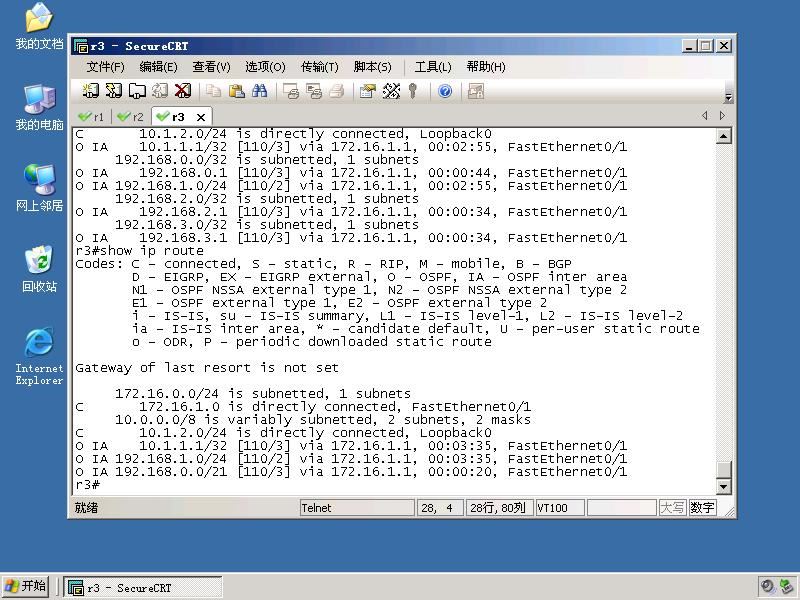The width and height of the screenshot is (800, 600).
Task: Open 网上邻居 desktop icon
Action: pos(39,188)
